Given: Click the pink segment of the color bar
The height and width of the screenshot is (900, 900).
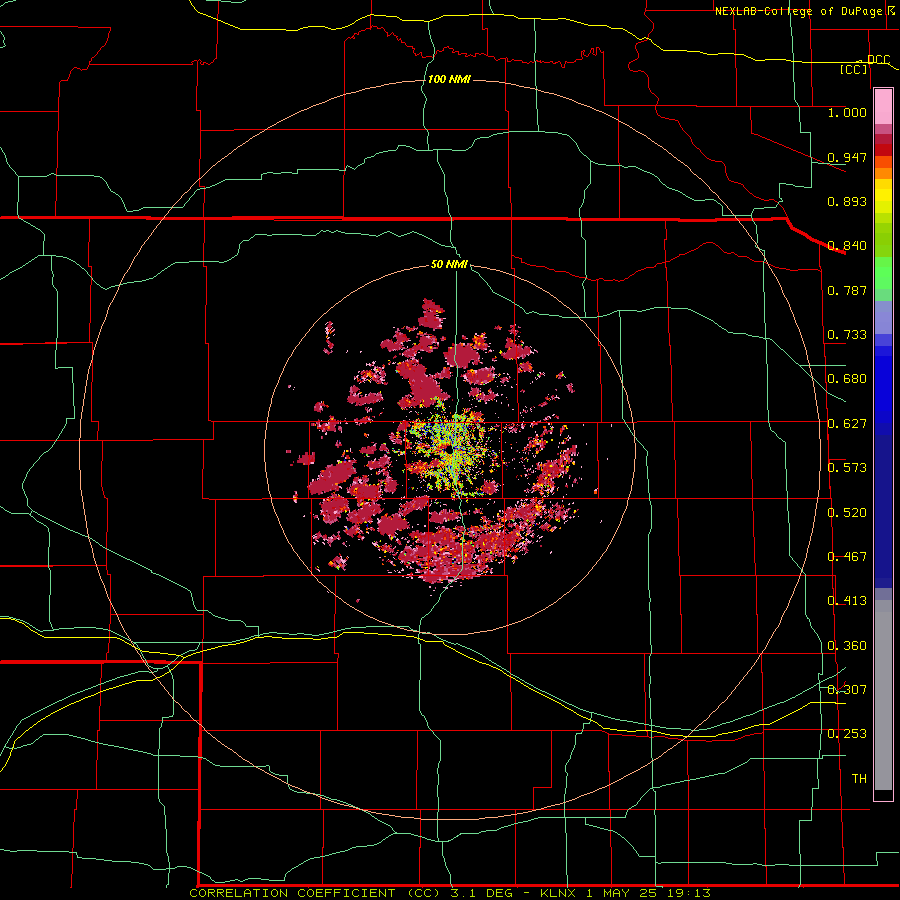Looking at the screenshot, I should tap(883, 107).
